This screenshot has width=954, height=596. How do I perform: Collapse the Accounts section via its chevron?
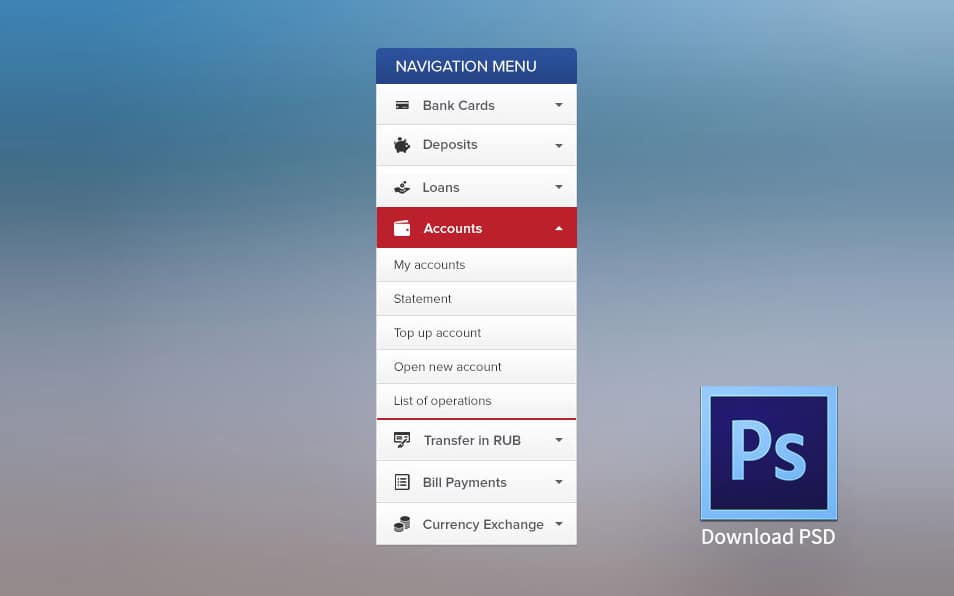[x=559, y=227]
